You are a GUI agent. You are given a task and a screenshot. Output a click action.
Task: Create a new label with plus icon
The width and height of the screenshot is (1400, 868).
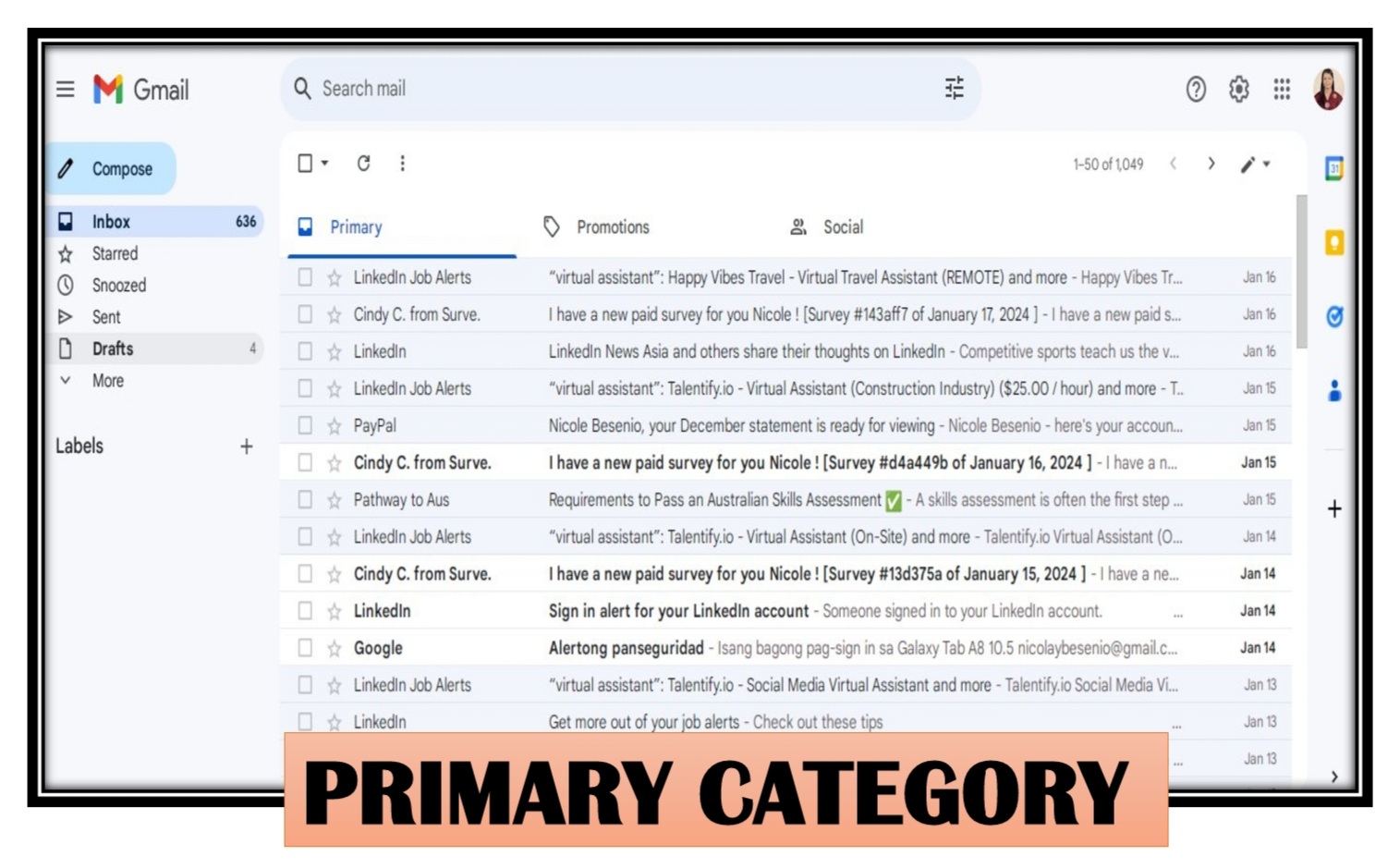pos(246,446)
